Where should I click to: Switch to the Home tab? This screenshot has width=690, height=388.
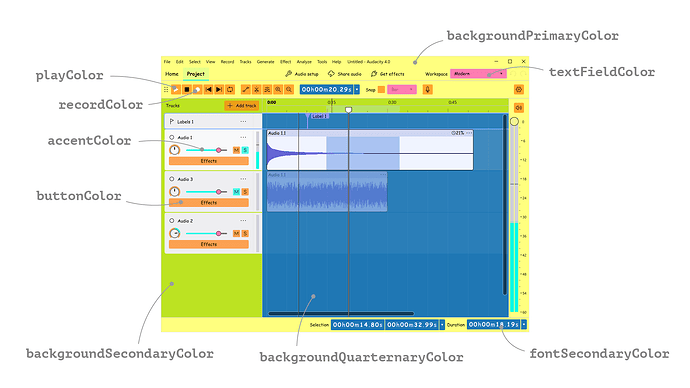(x=172, y=74)
